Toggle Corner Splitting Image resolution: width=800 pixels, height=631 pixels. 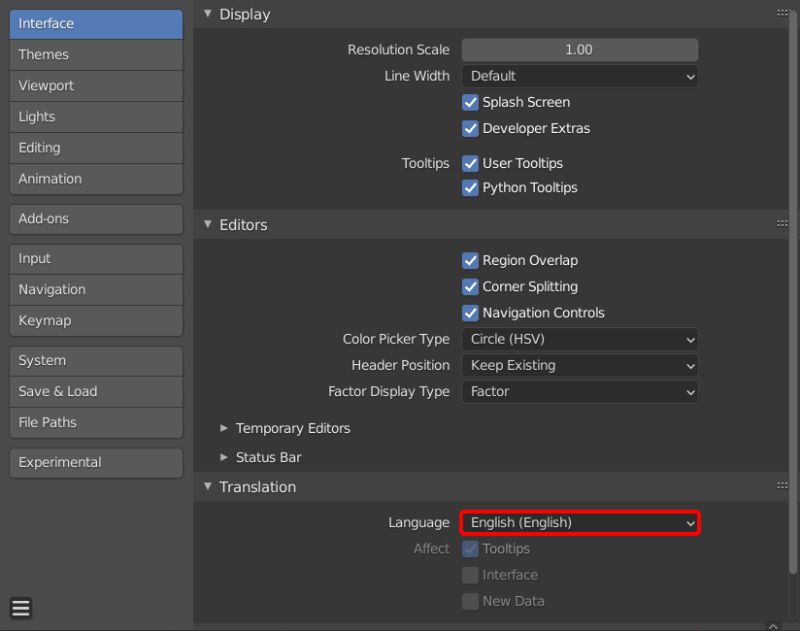click(x=469, y=286)
